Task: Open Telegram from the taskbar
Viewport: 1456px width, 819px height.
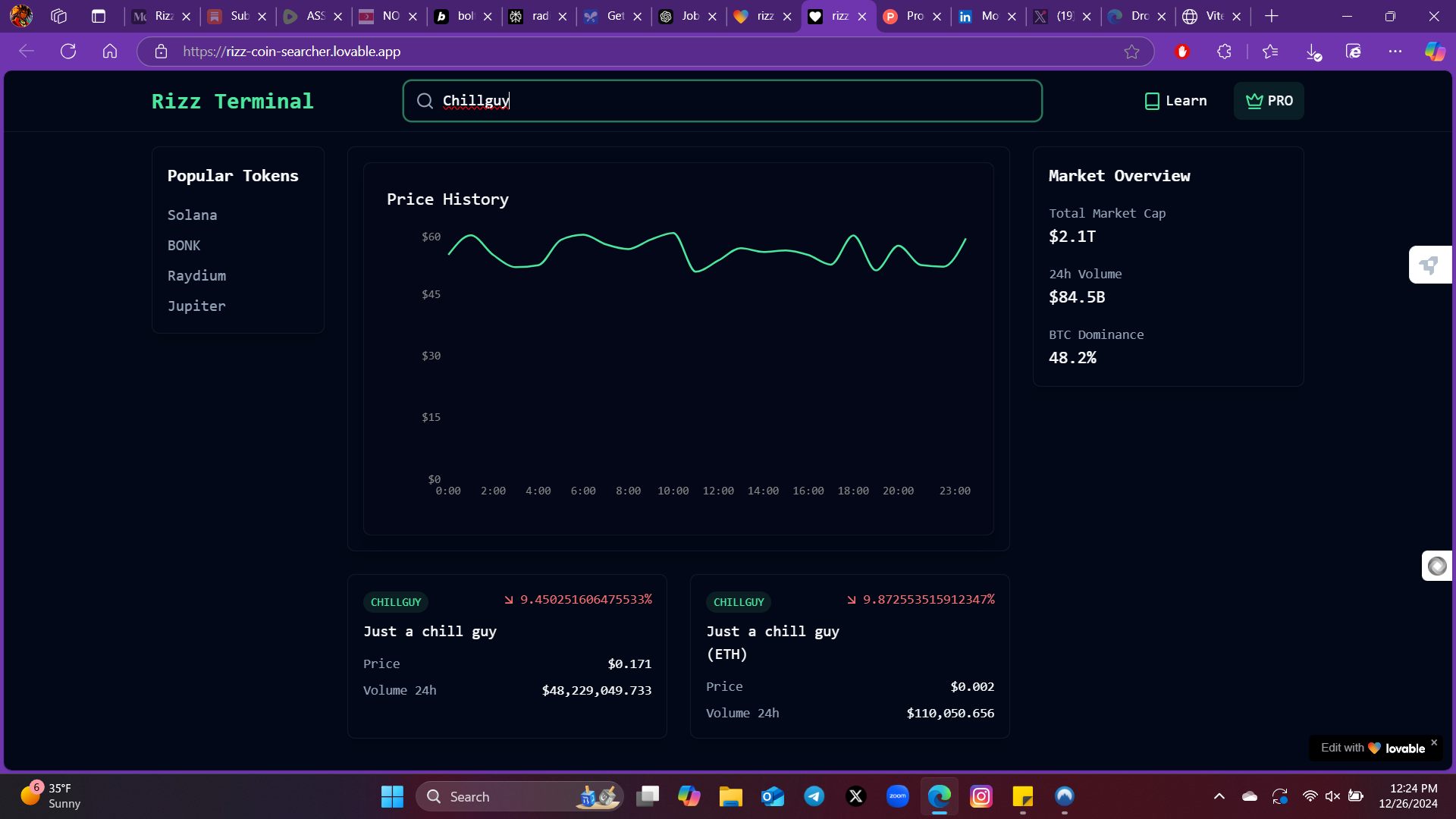Action: (x=814, y=796)
